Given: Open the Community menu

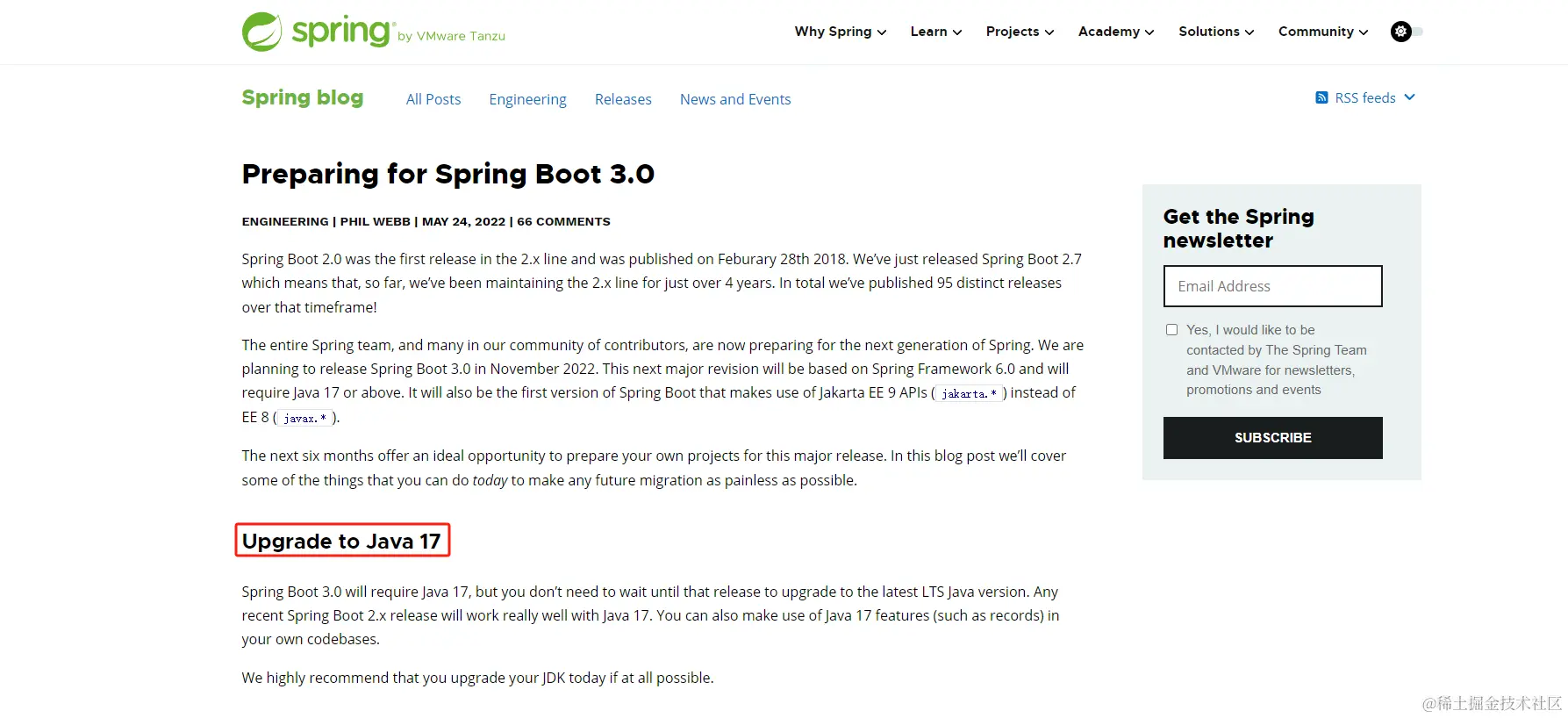Looking at the screenshot, I should pos(1322,32).
